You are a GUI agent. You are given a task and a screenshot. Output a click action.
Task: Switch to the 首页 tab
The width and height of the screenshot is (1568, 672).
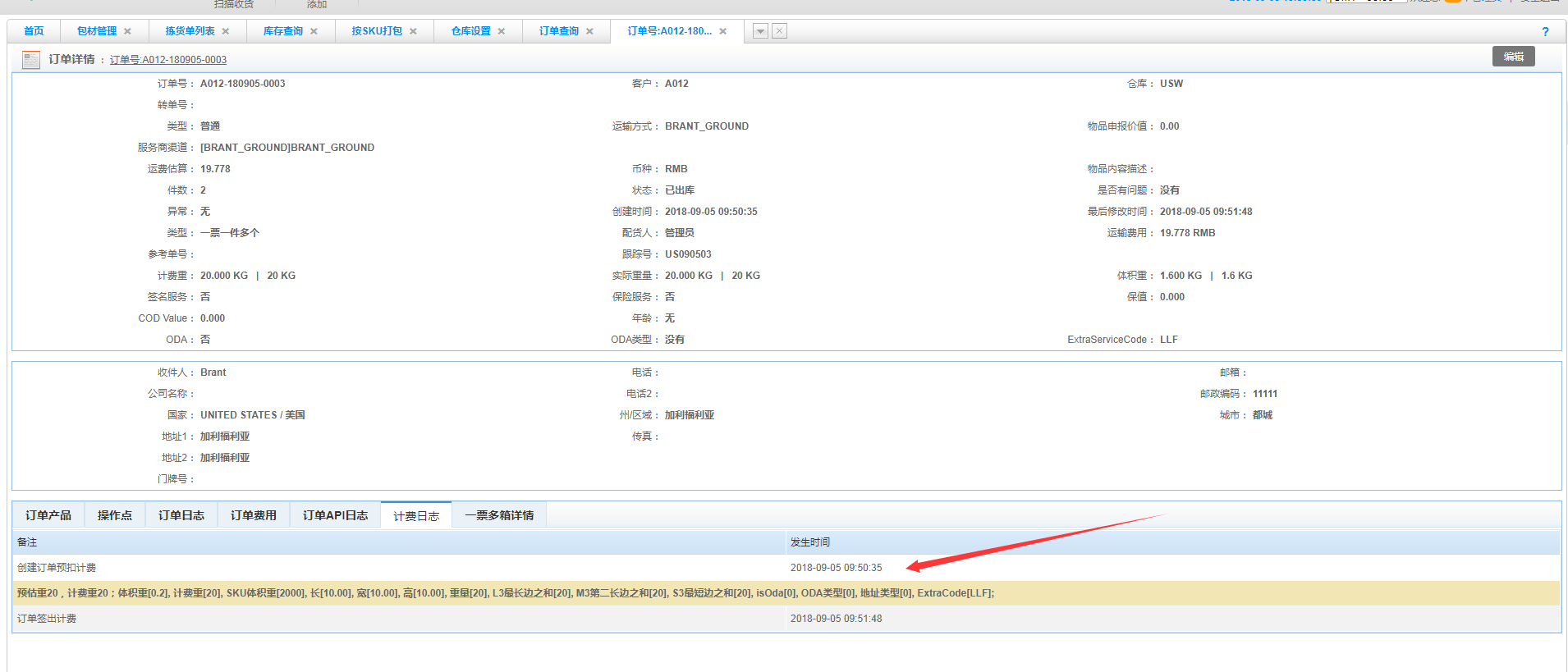point(34,31)
